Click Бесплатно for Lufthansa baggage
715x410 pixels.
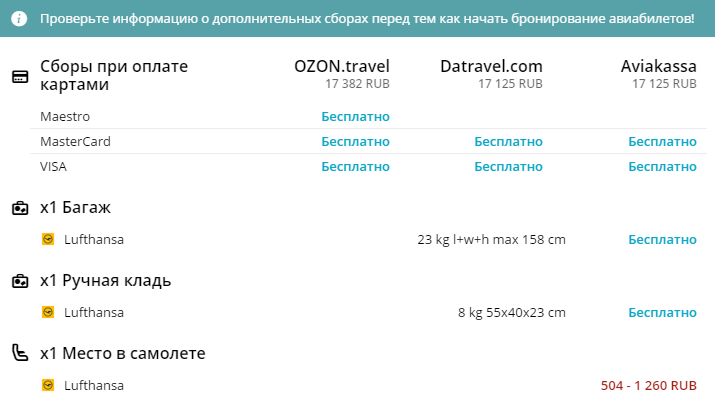pos(662,240)
